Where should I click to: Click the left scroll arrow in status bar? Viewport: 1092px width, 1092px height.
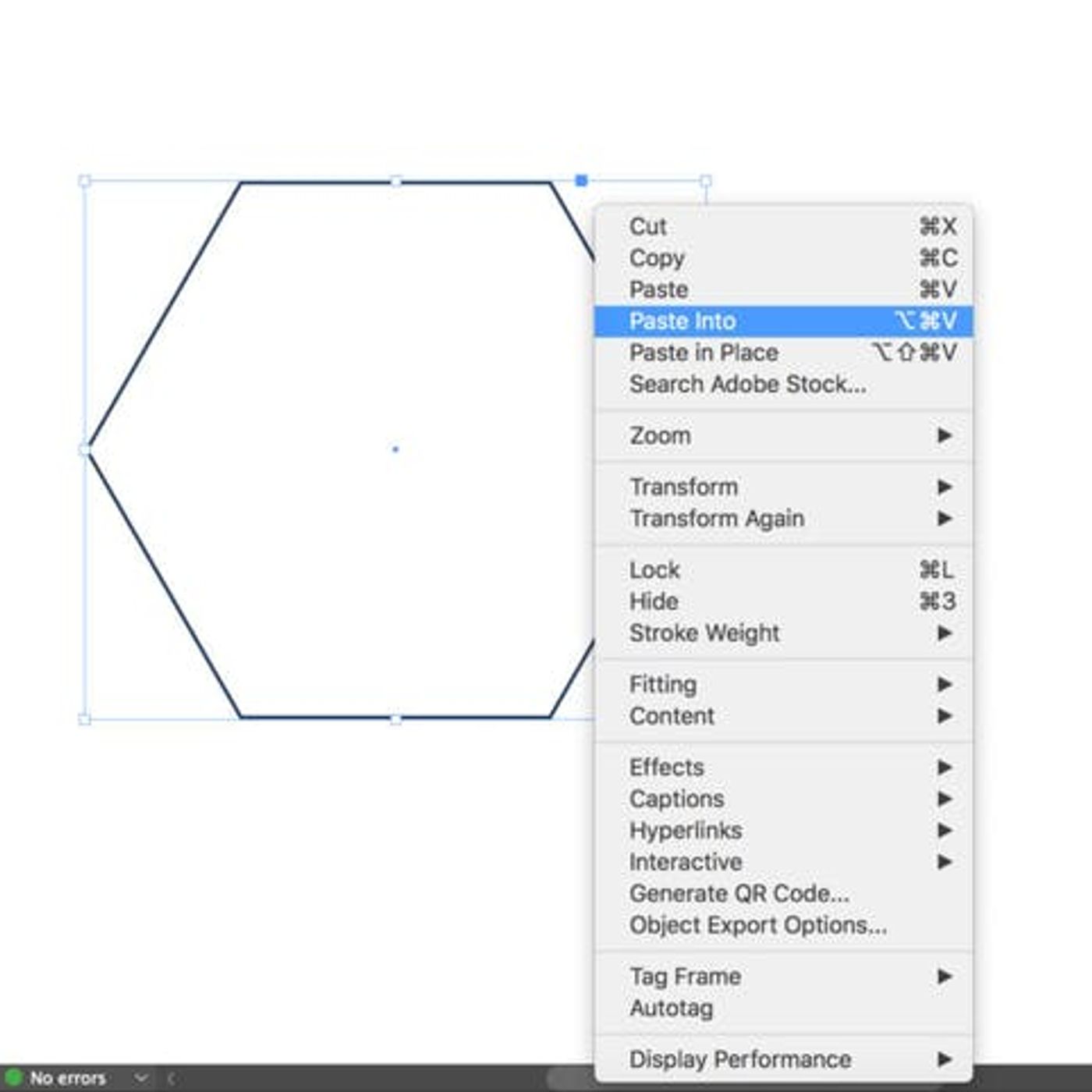(x=171, y=1079)
